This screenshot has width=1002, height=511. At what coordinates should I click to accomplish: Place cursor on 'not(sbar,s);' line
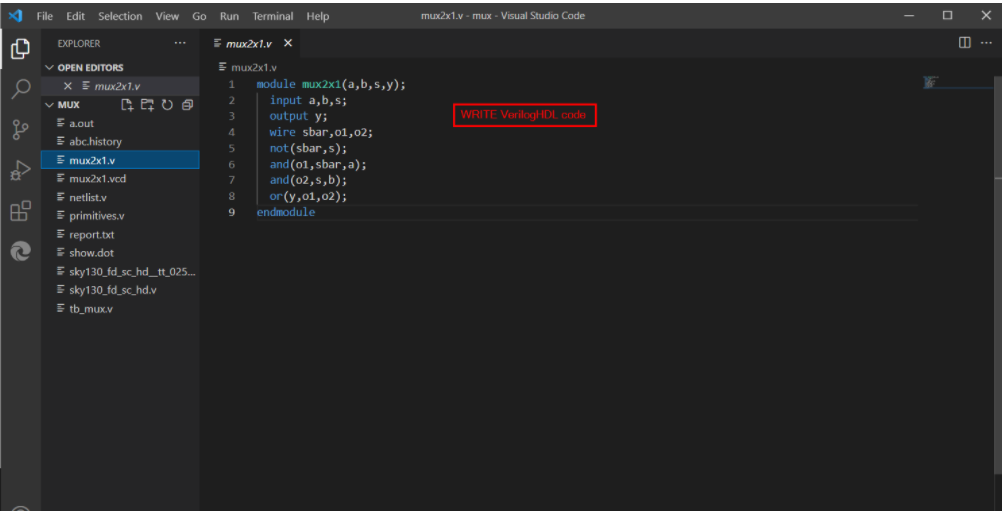click(308, 148)
